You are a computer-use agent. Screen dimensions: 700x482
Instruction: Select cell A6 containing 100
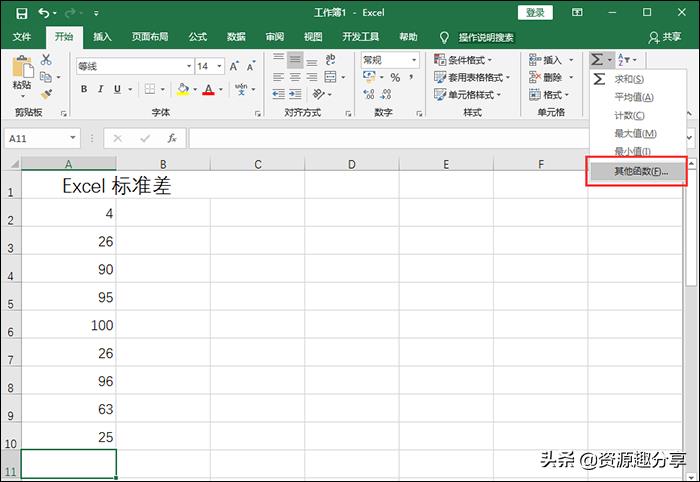click(x=68, y=325)
